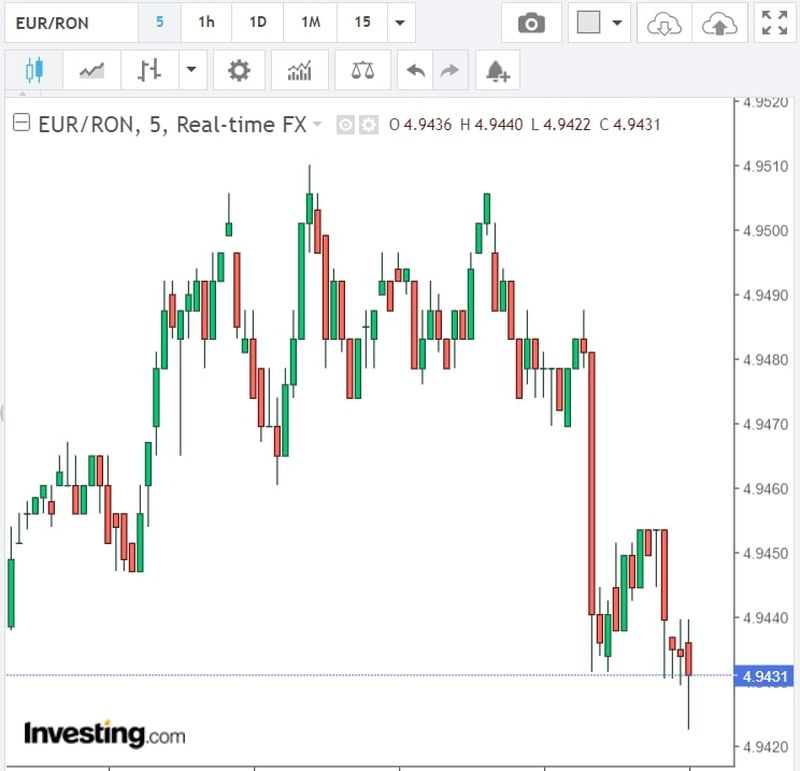Take a chart snapshot with camera icon
The height and width of the screenshot is (771, 800).
[531, 23]
